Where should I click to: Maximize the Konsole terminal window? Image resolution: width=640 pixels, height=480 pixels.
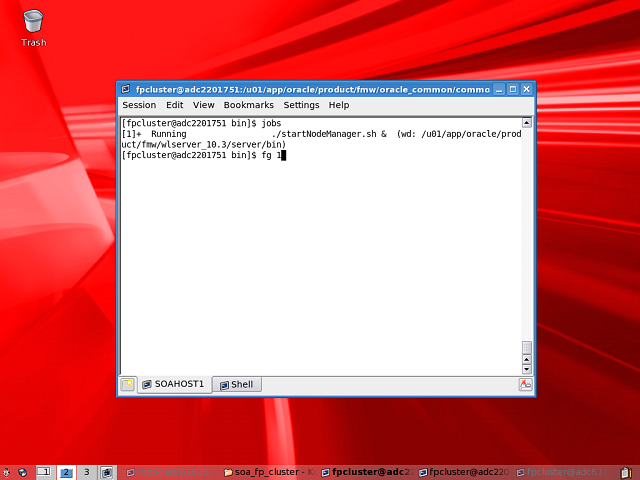(513, 89)
